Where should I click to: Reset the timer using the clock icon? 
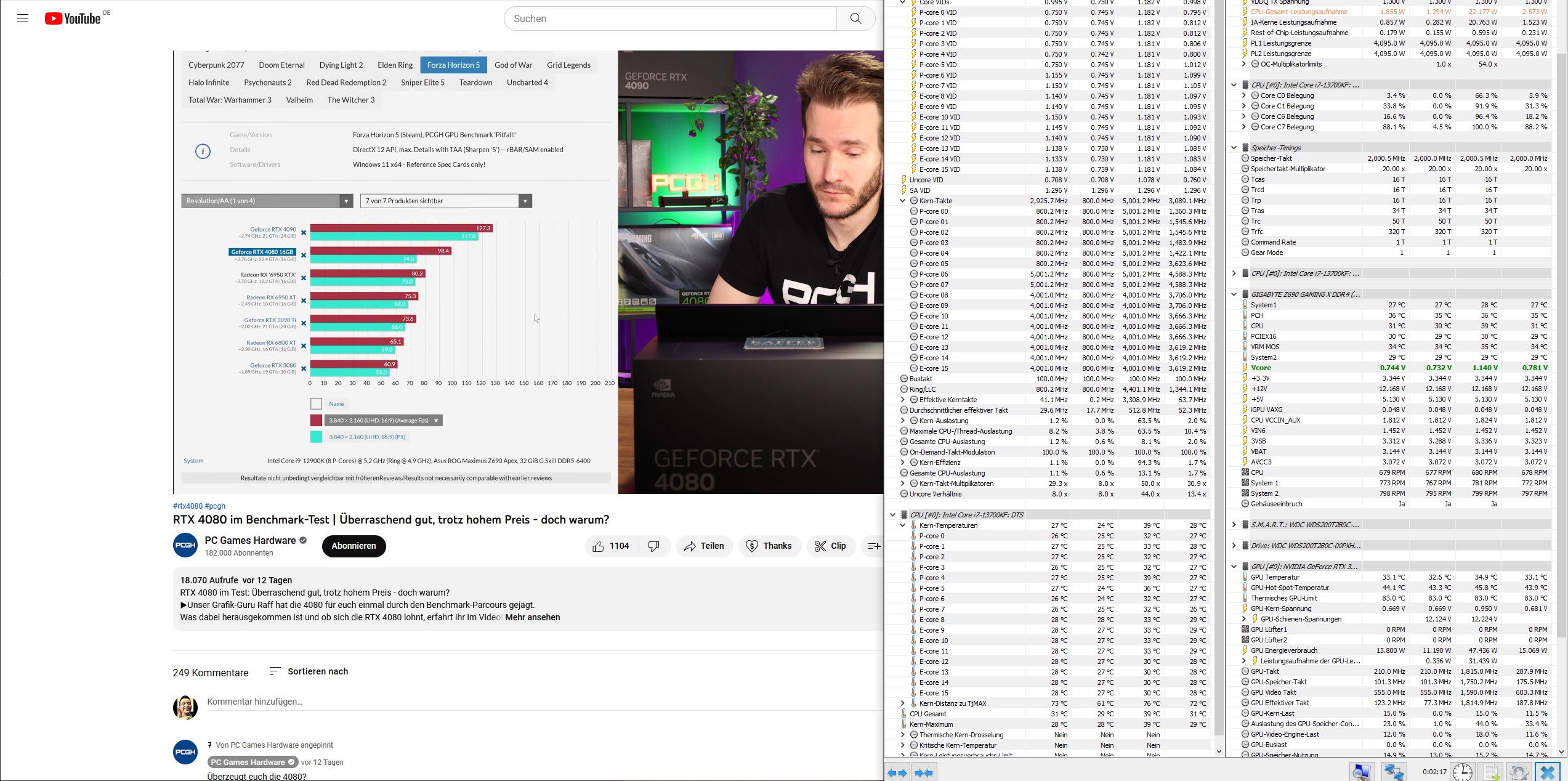[x=1463, y=771]
